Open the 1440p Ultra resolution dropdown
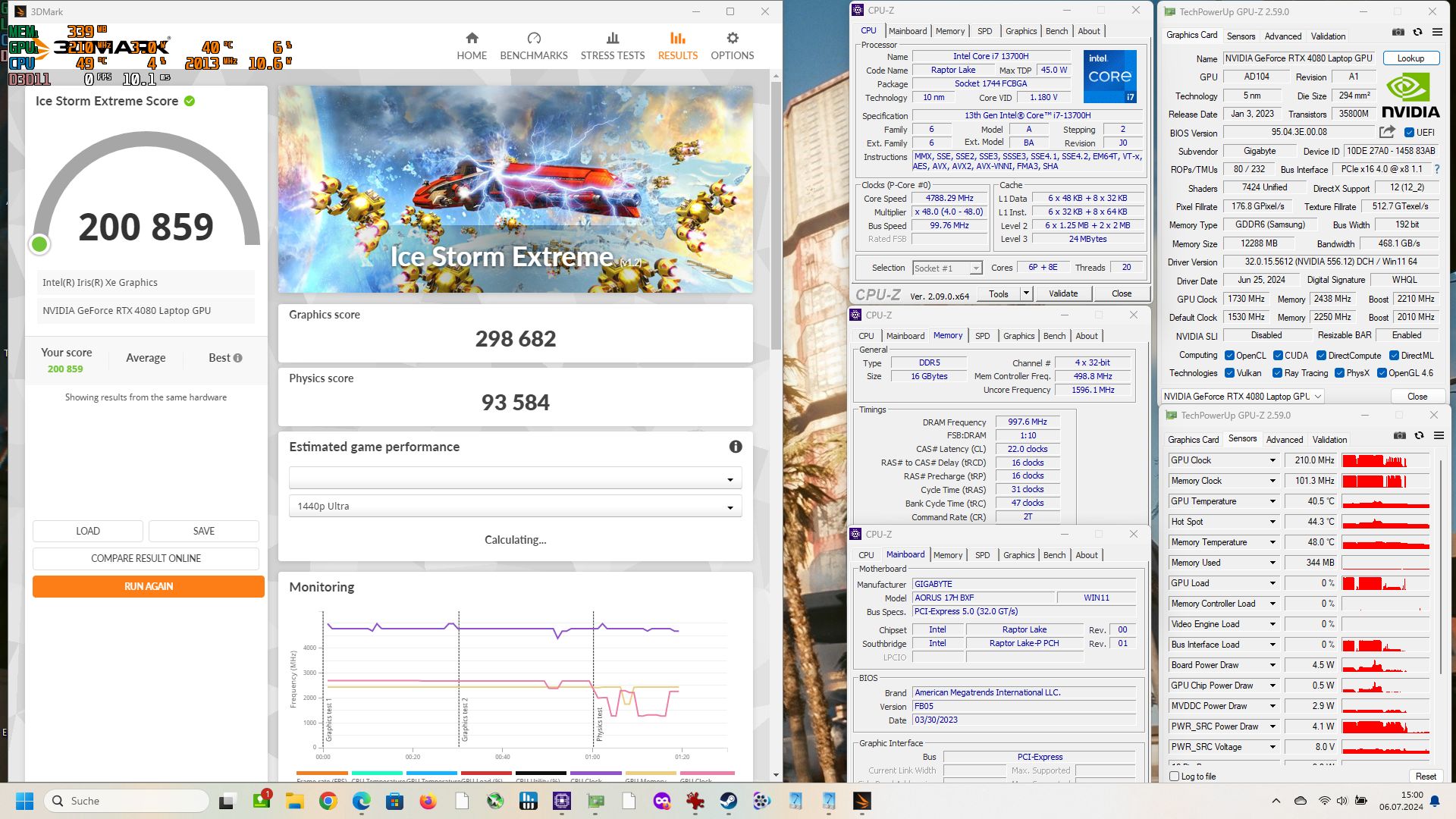The image size is (1456, 819). pos(515,507)
